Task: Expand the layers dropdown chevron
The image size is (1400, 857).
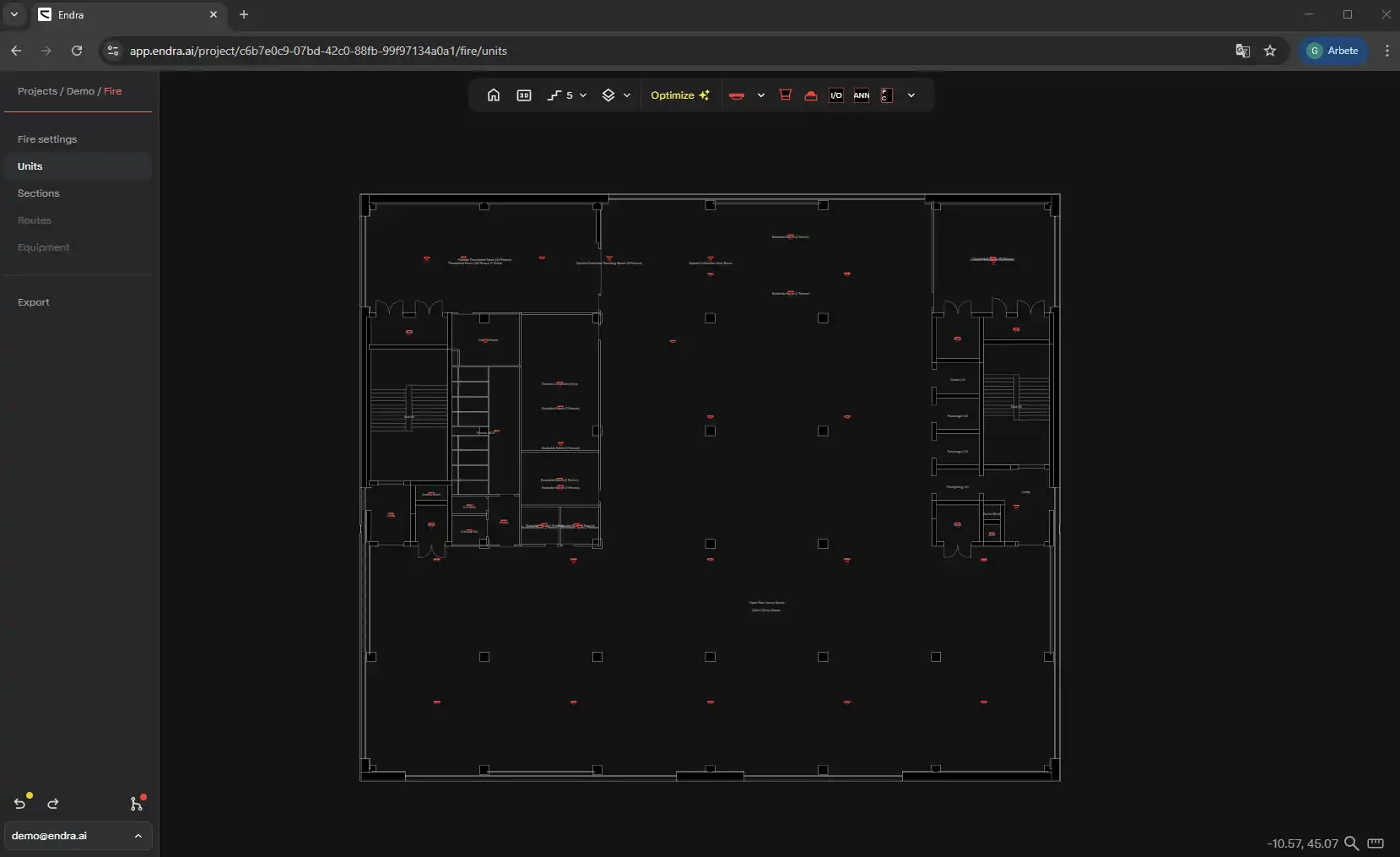Action: pyautogui.click(x=627, y=95)
